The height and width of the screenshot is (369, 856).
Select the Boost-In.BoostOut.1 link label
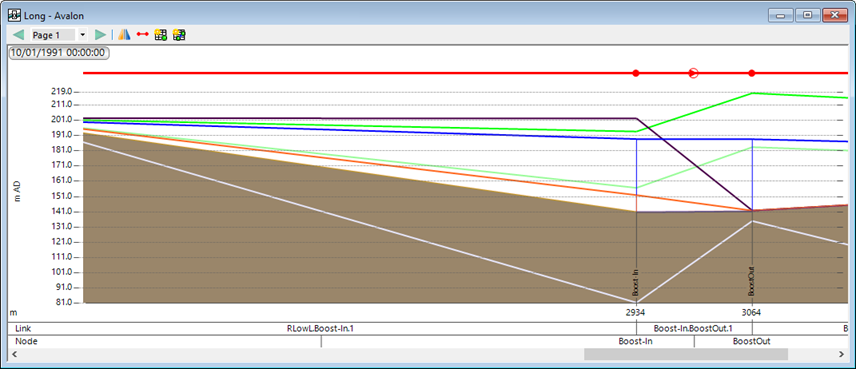click(693, 329)
